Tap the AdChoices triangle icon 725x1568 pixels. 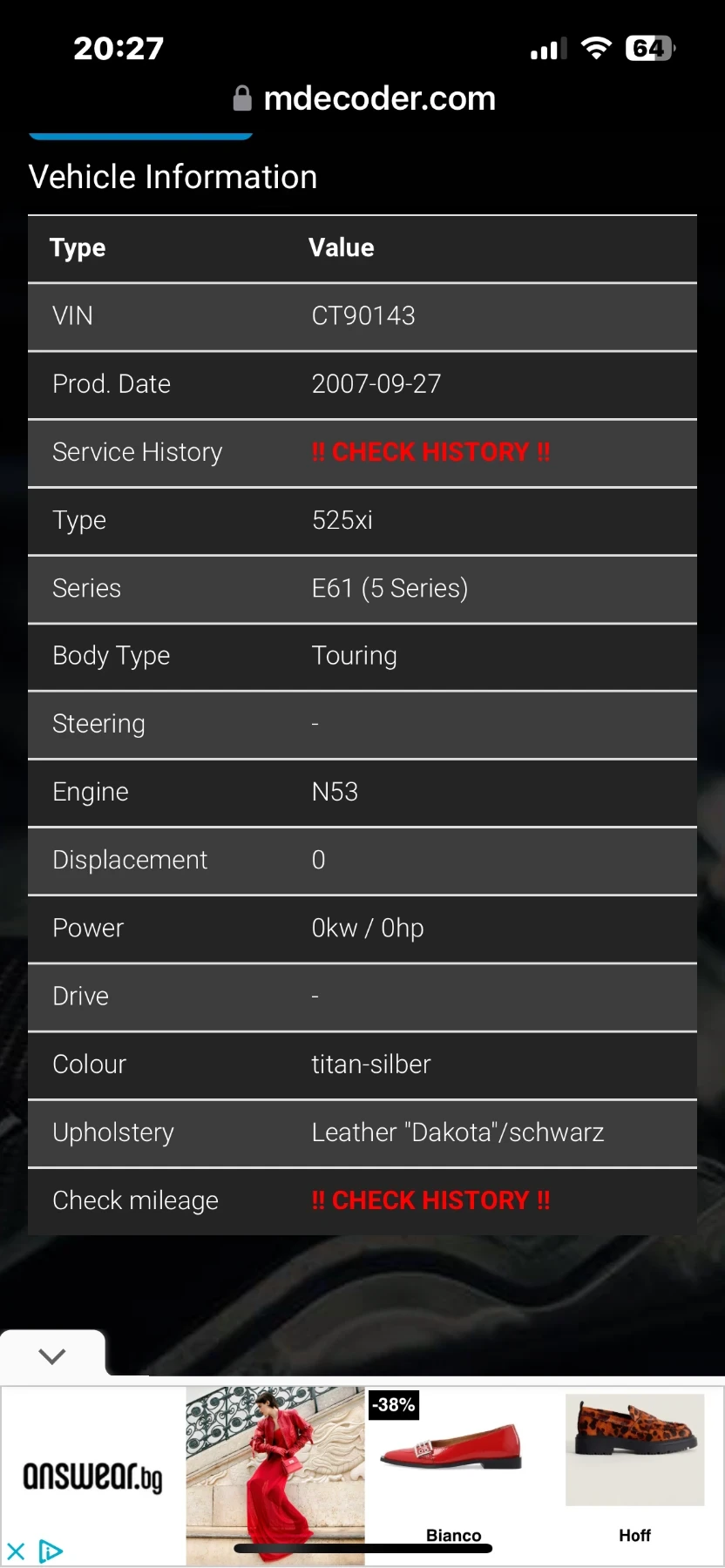(x=51, y=1551)
